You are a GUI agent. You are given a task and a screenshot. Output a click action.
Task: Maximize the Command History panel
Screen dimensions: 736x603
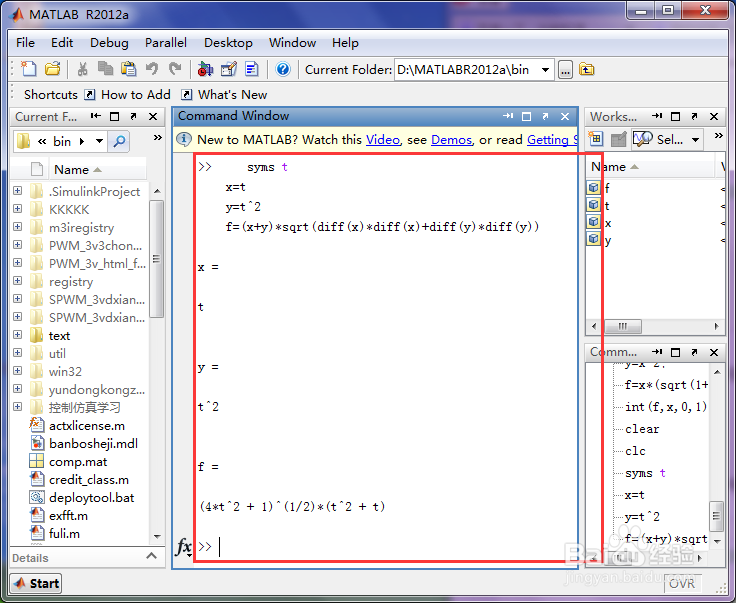tap(675, 352)
